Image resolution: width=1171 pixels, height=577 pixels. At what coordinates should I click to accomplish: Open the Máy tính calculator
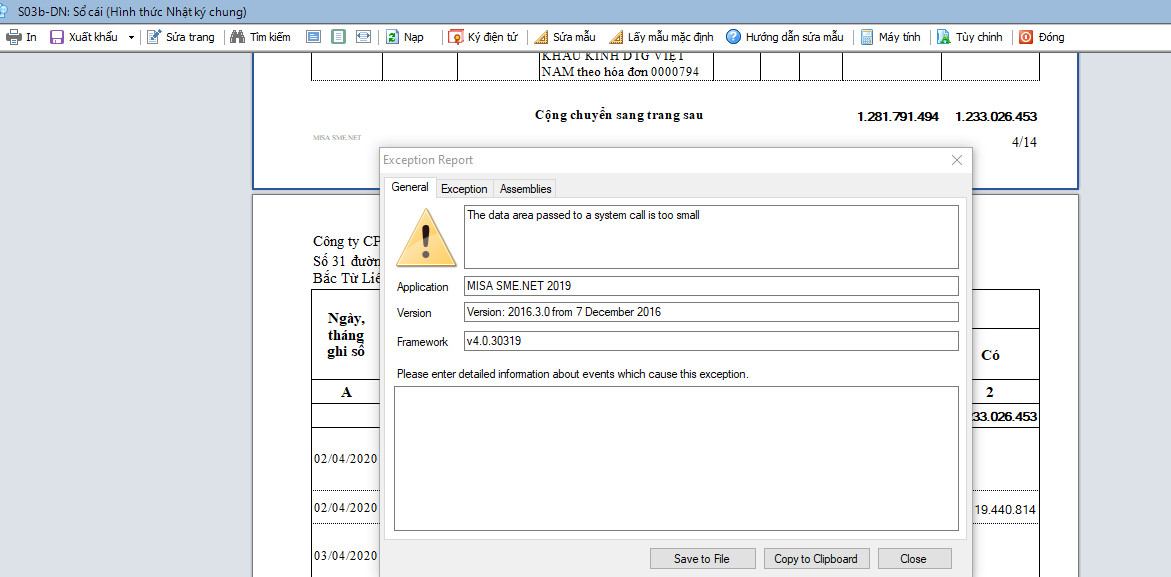890,37
